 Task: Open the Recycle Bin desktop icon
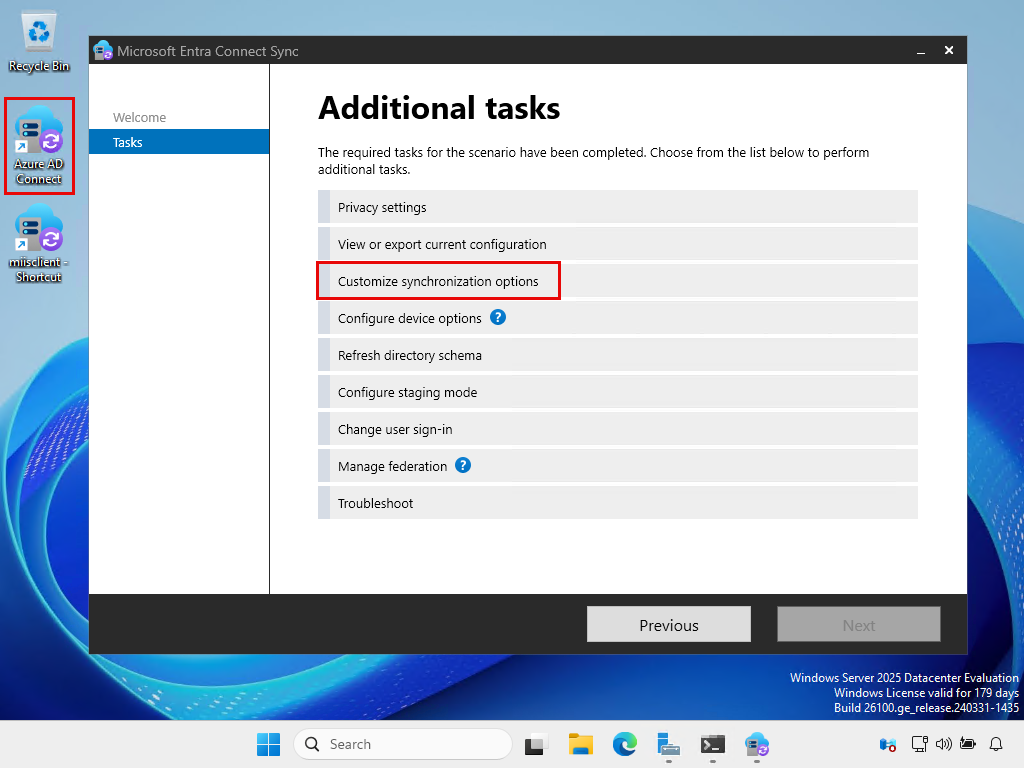[x=39, y=42]
